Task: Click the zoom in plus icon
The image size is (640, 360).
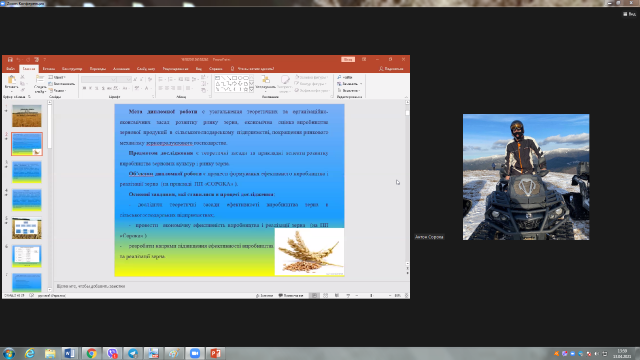Action: 390,296
